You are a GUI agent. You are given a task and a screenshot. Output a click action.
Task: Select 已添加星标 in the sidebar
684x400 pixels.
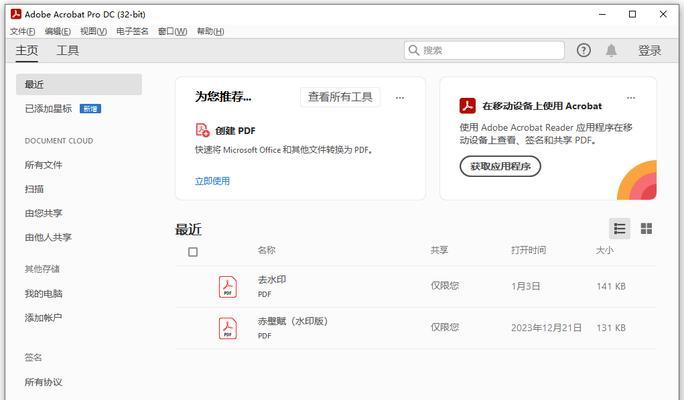point(48,109)
